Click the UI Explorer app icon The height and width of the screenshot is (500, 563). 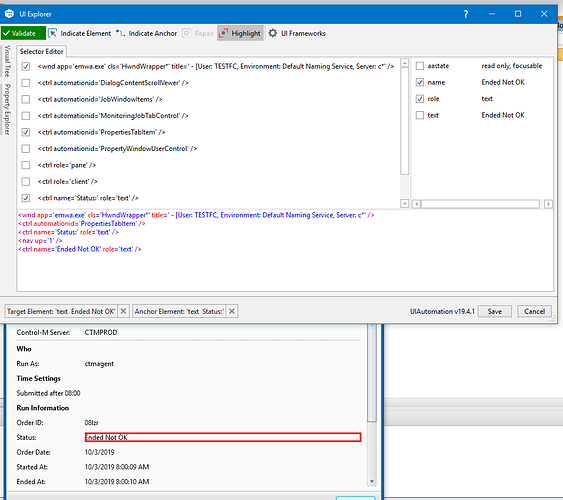(9, 14)
